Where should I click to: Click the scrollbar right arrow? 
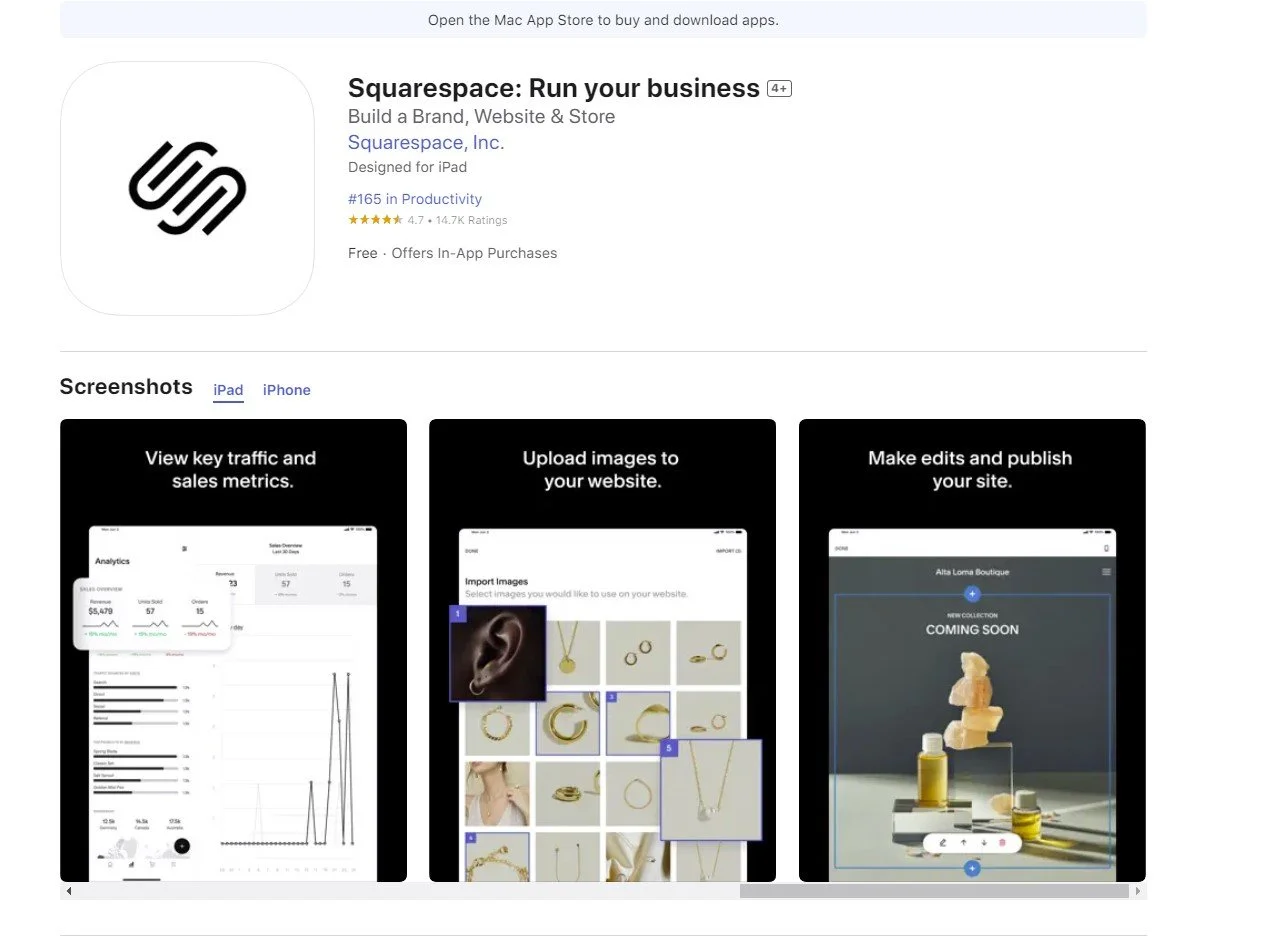pos(1138,891)
